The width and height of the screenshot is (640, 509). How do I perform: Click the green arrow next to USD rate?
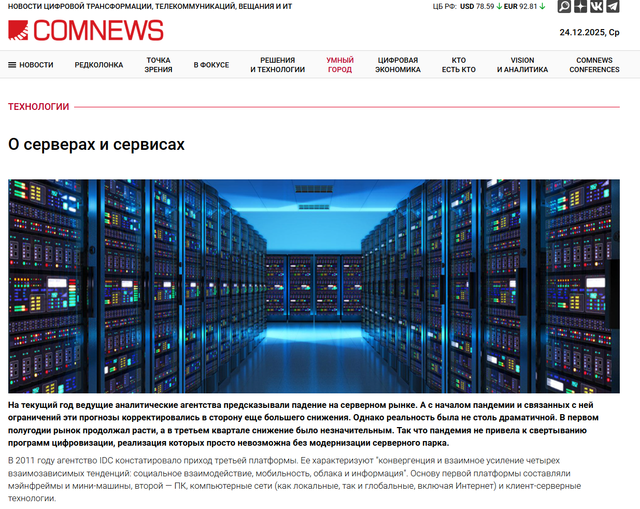click(x=499, y=7)
